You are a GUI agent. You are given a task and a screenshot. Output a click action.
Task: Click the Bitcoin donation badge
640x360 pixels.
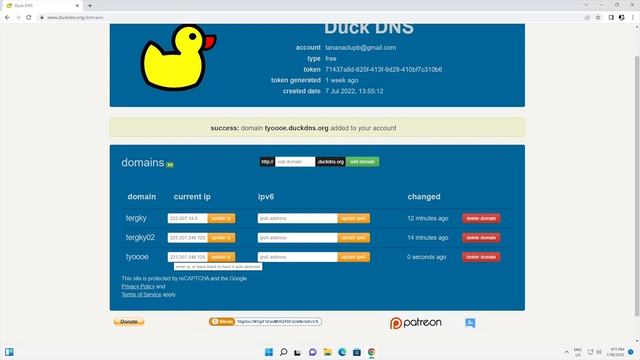222,322
